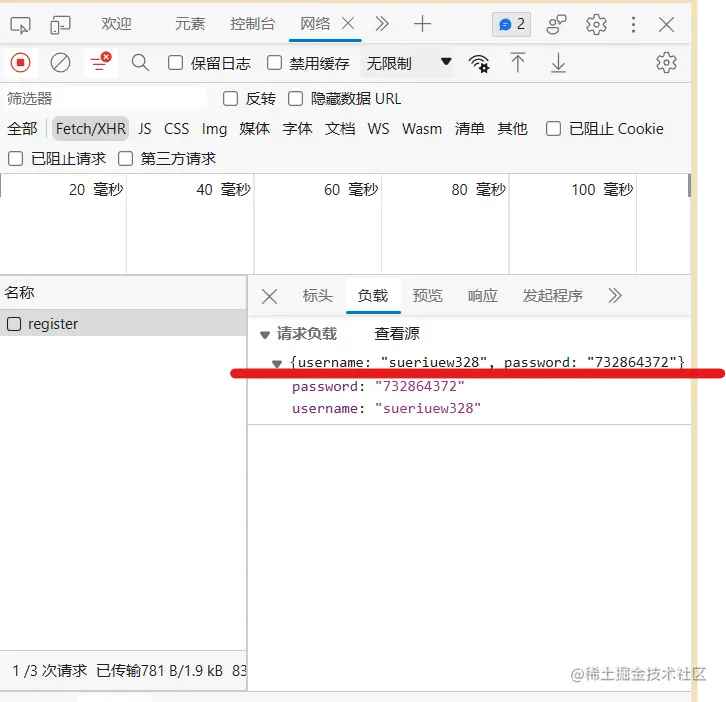Screen dimensions: 726x702
Task: Tick the checkbox beside register
Action: pos(14,324)
